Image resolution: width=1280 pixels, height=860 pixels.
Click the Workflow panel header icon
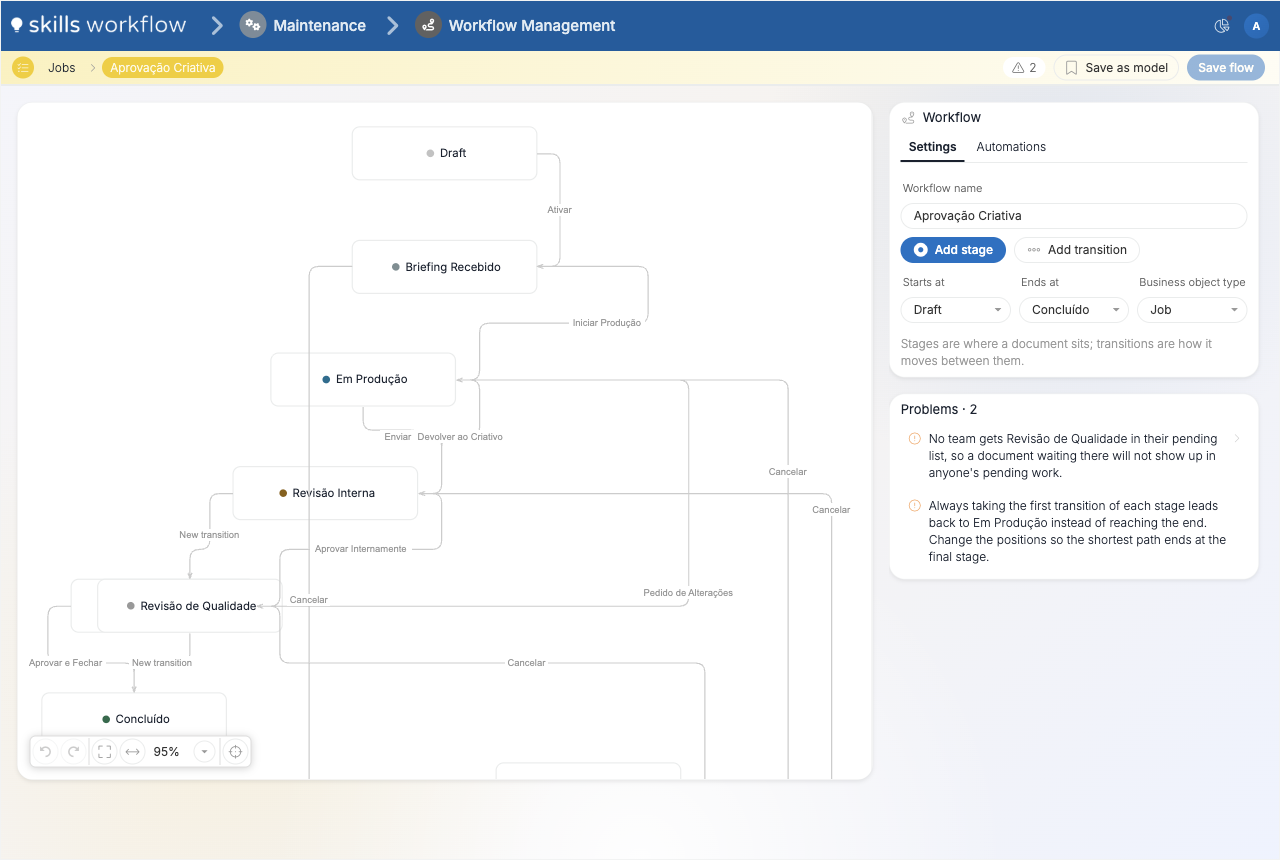click(908, 118)
